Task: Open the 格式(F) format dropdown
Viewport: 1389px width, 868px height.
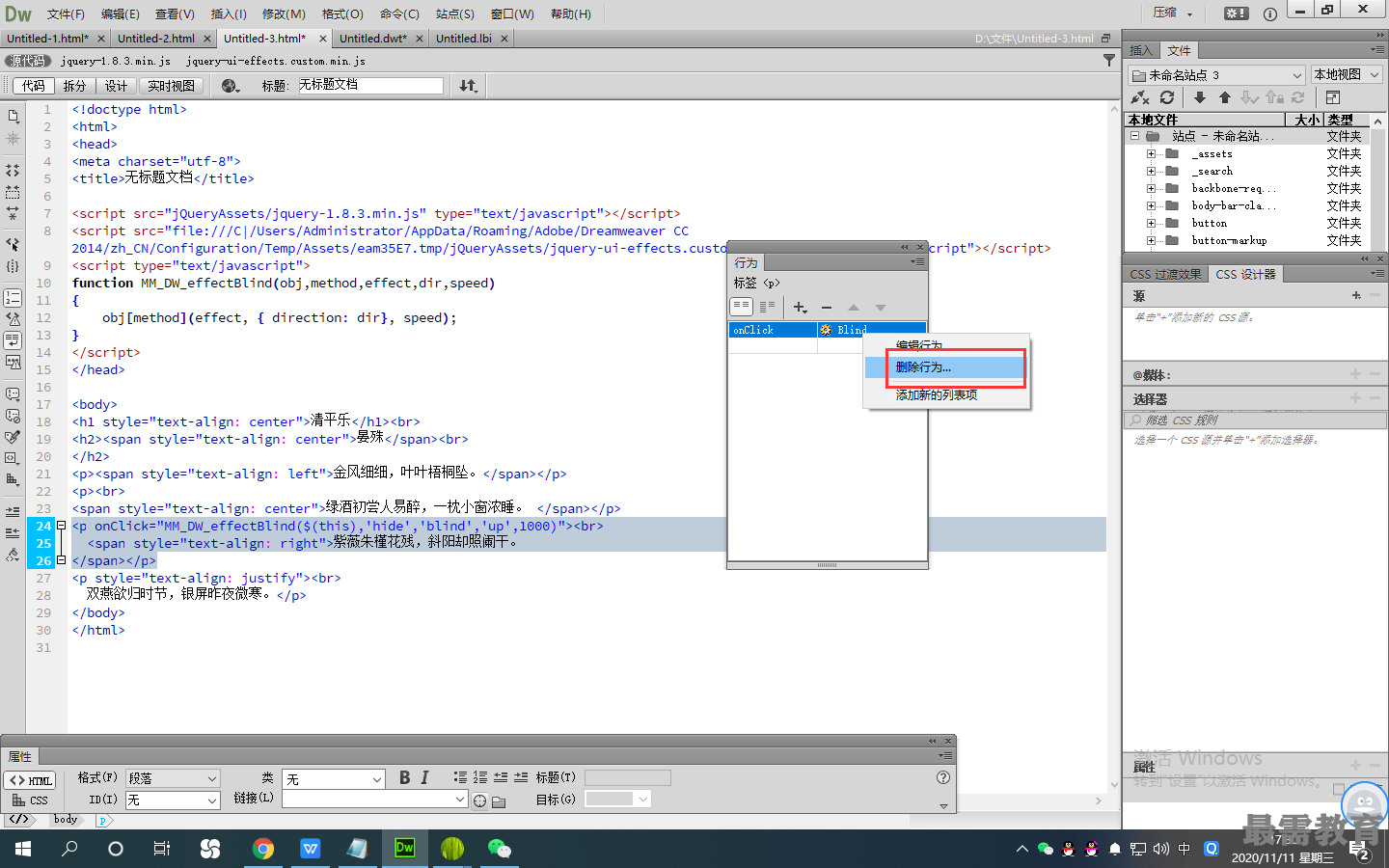Action: [x=173, y=778]
